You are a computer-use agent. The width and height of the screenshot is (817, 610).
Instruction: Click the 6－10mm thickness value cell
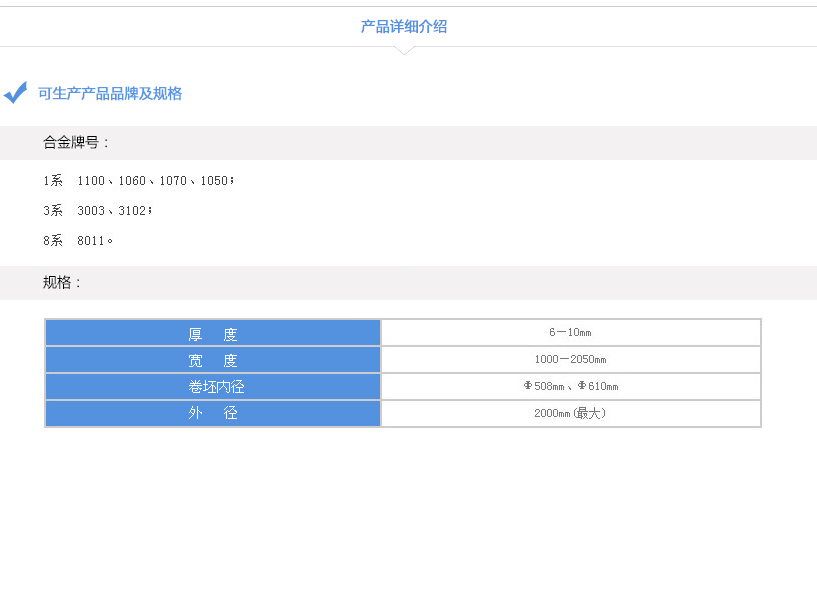[570, 332]
